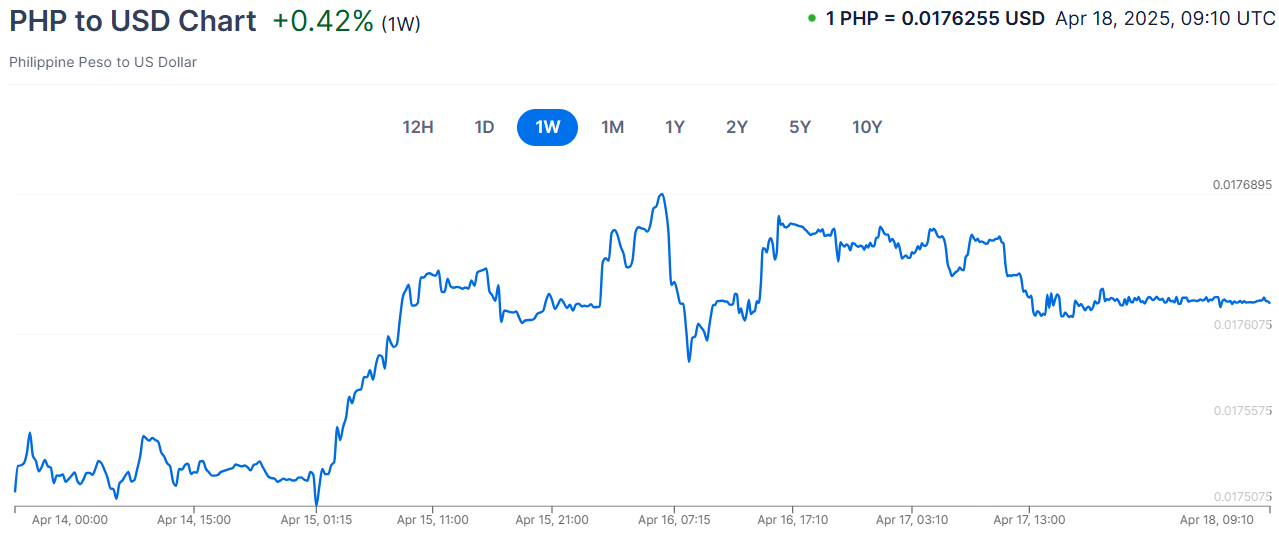This screenshot has height=535, width=1279.
Task: Open the 5Y chart view
Action: pos(800,127)
